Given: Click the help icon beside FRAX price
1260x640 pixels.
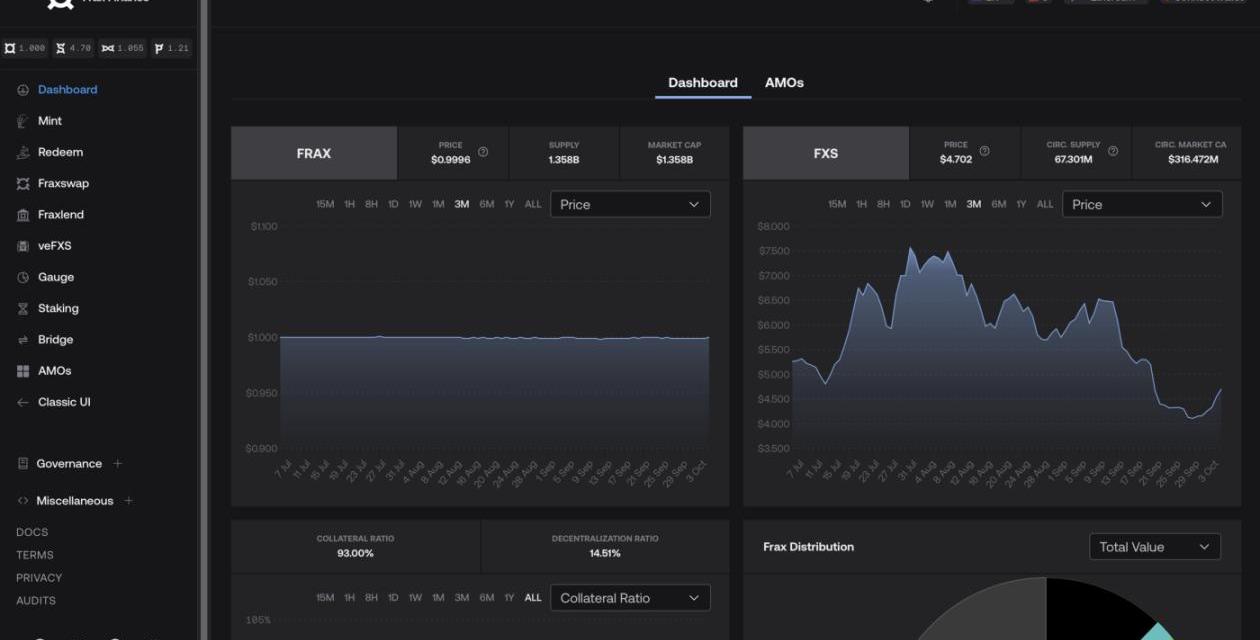Looking at the screenshot, I should pos(483,152).
